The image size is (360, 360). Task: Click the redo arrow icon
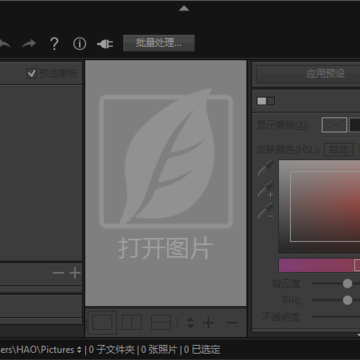tap(29, 44)
